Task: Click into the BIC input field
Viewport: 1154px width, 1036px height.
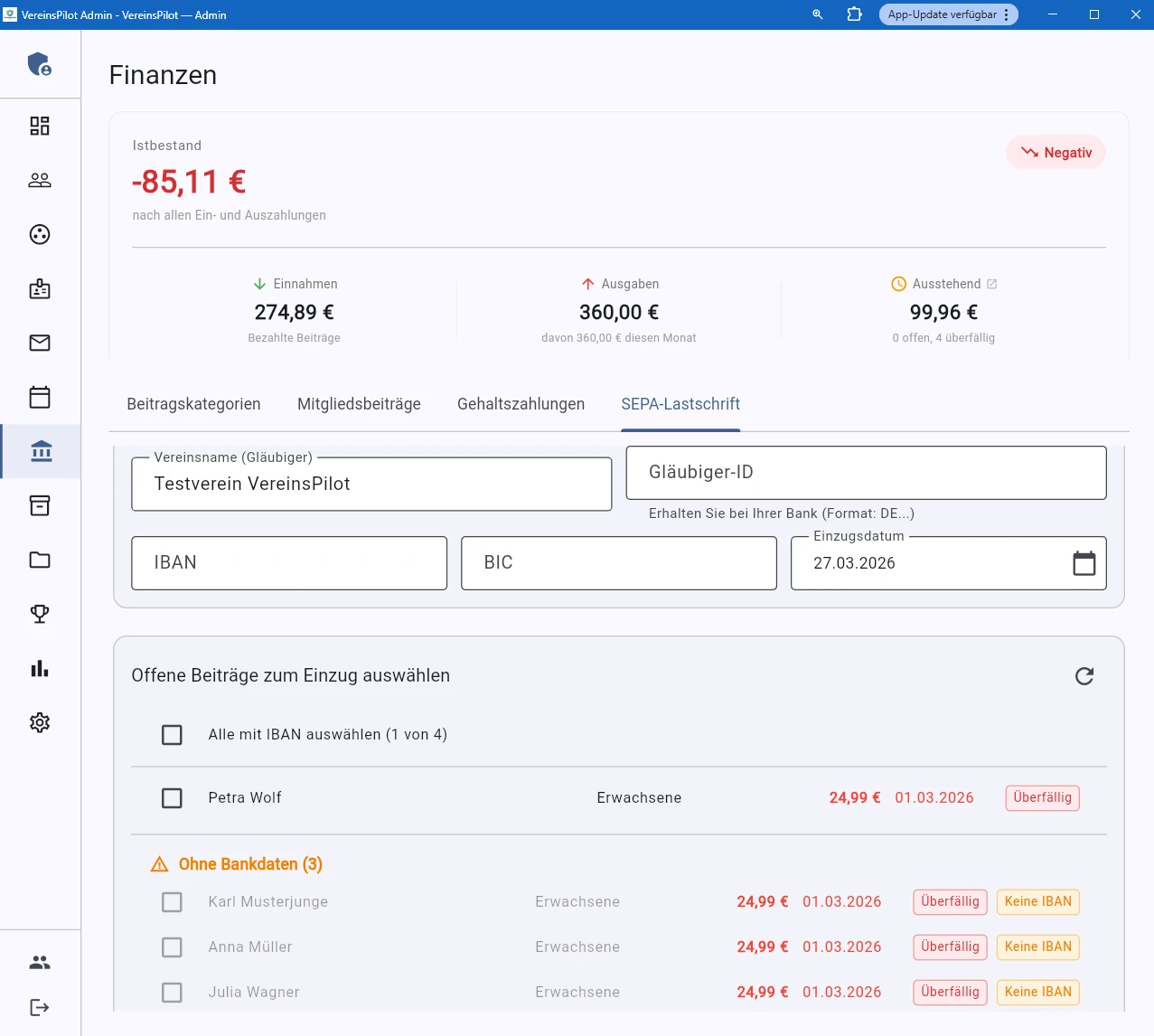Action: coord(618,562)
